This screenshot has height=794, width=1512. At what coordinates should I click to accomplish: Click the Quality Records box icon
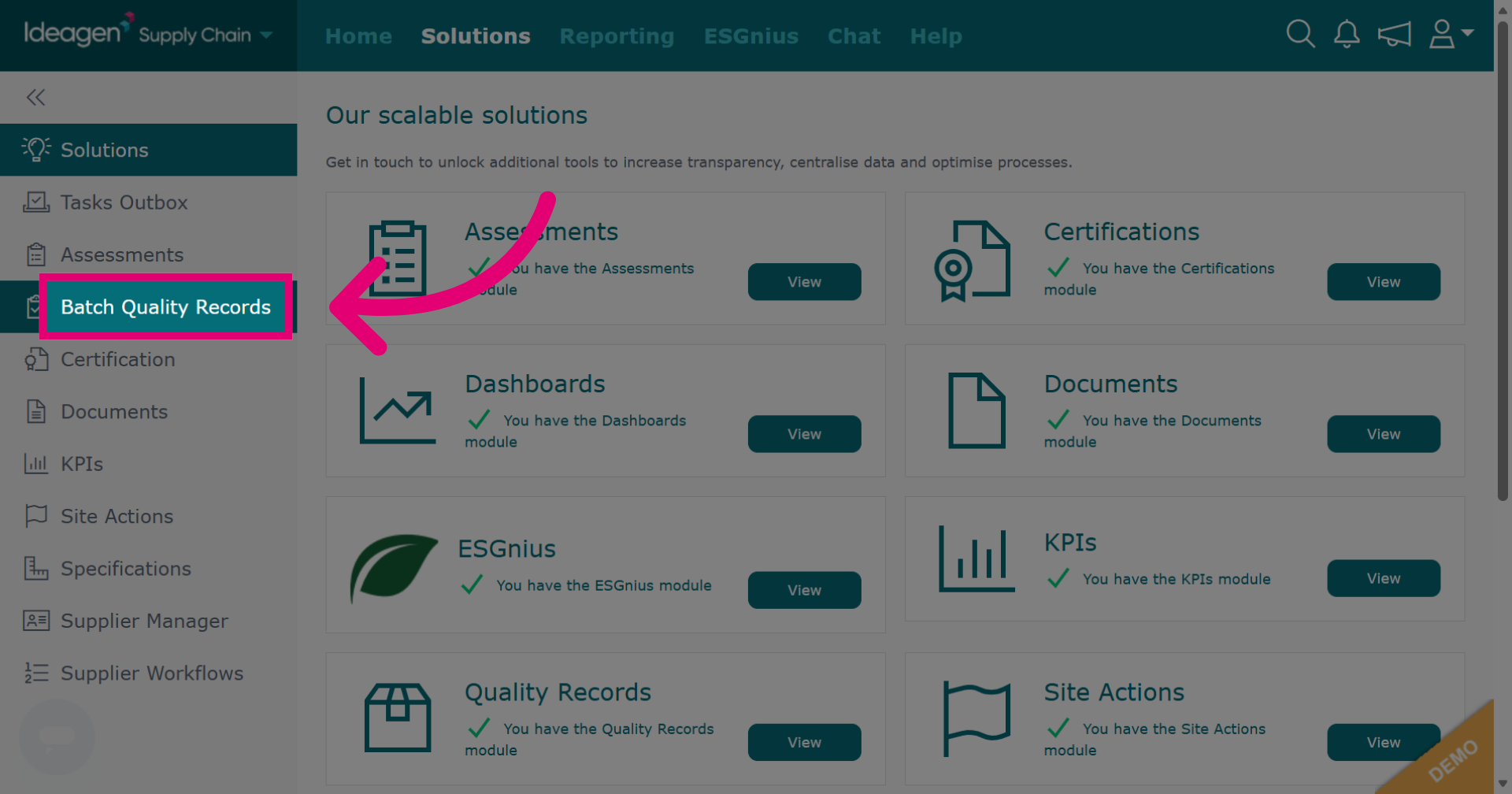pos(398,717)
